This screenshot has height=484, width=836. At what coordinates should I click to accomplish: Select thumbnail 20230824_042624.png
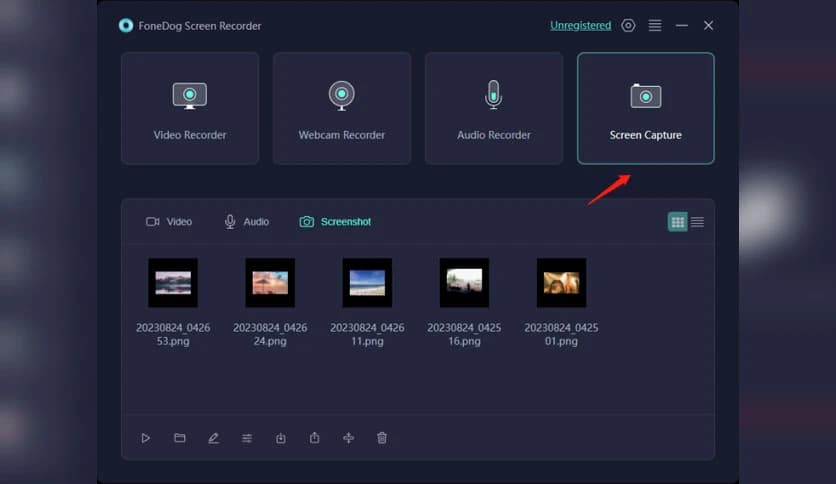tap(270, 283)
